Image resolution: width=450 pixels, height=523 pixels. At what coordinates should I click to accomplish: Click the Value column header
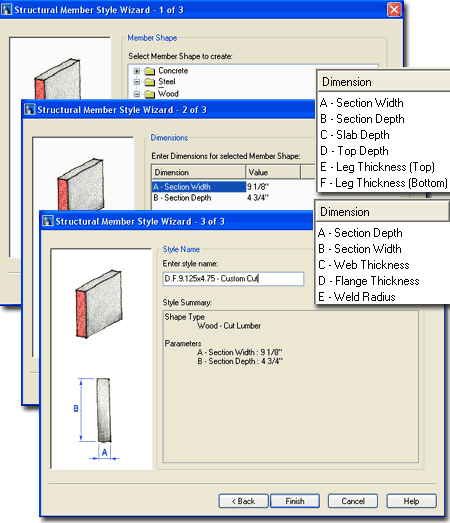pos(273,172)
